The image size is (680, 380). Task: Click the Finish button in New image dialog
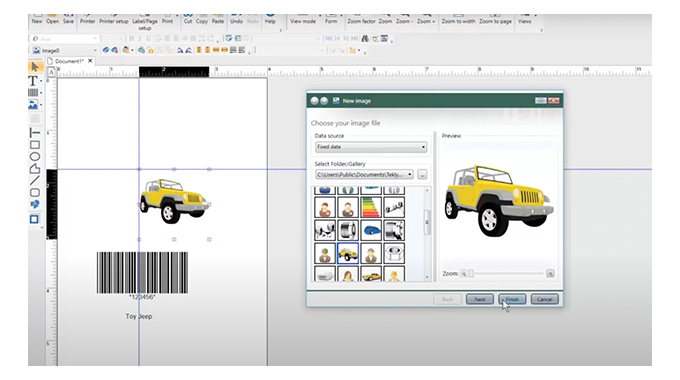pyautogui.click(x=512, y=299)
